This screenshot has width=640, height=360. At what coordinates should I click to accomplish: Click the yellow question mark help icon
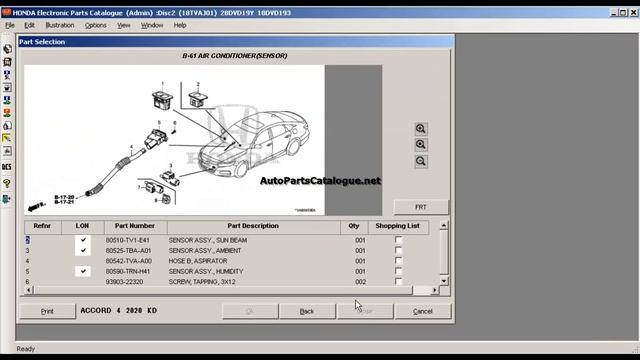tap(7, 183)
